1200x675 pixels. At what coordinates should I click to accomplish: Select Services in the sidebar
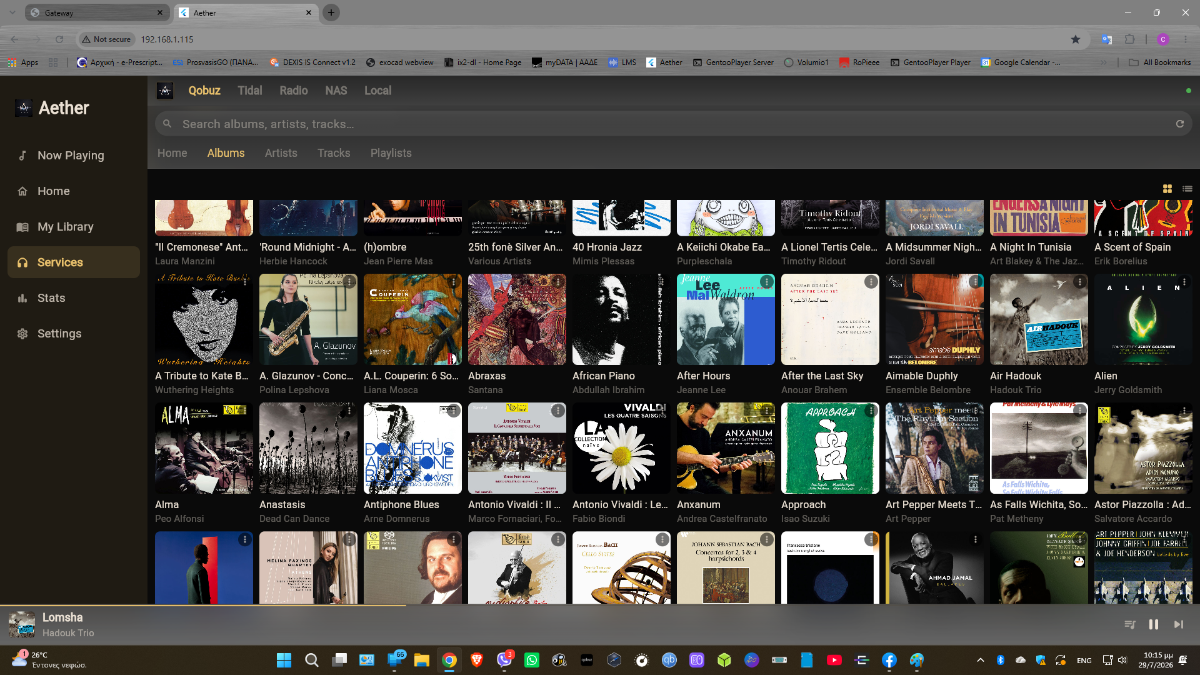click(72, 262)
